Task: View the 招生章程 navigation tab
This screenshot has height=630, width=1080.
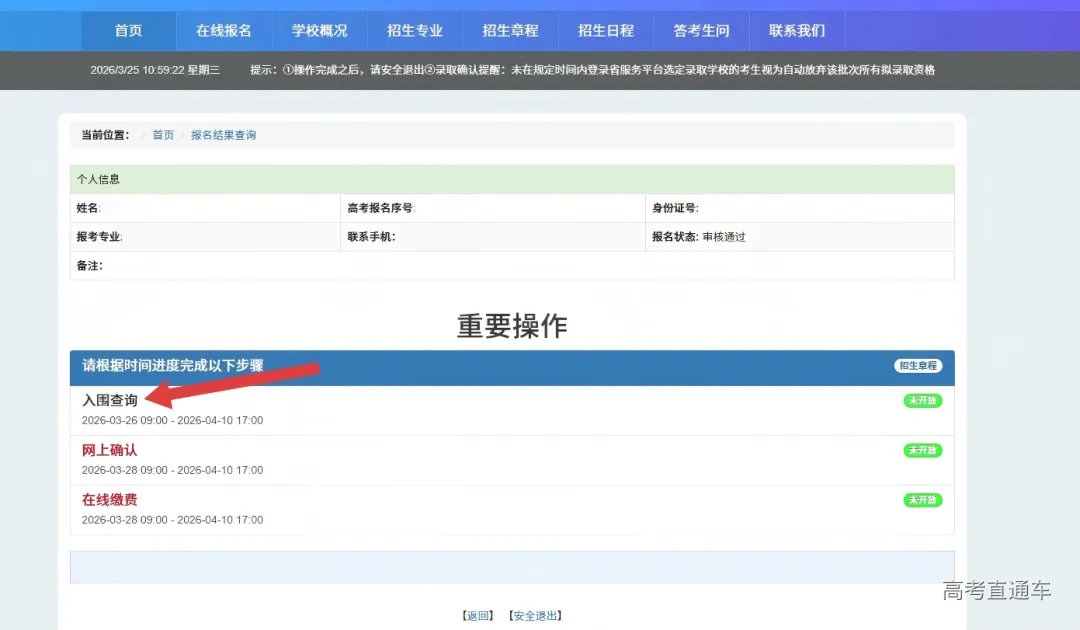Action: pos(510,30)
